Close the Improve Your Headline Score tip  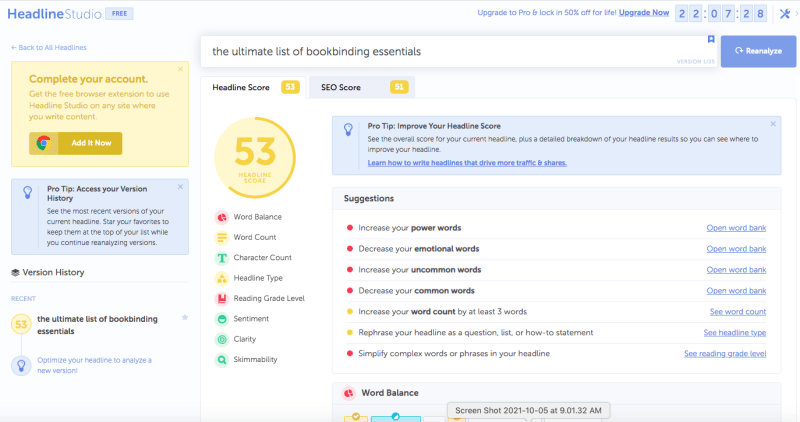pyautogui.click(x=772, y=124)
